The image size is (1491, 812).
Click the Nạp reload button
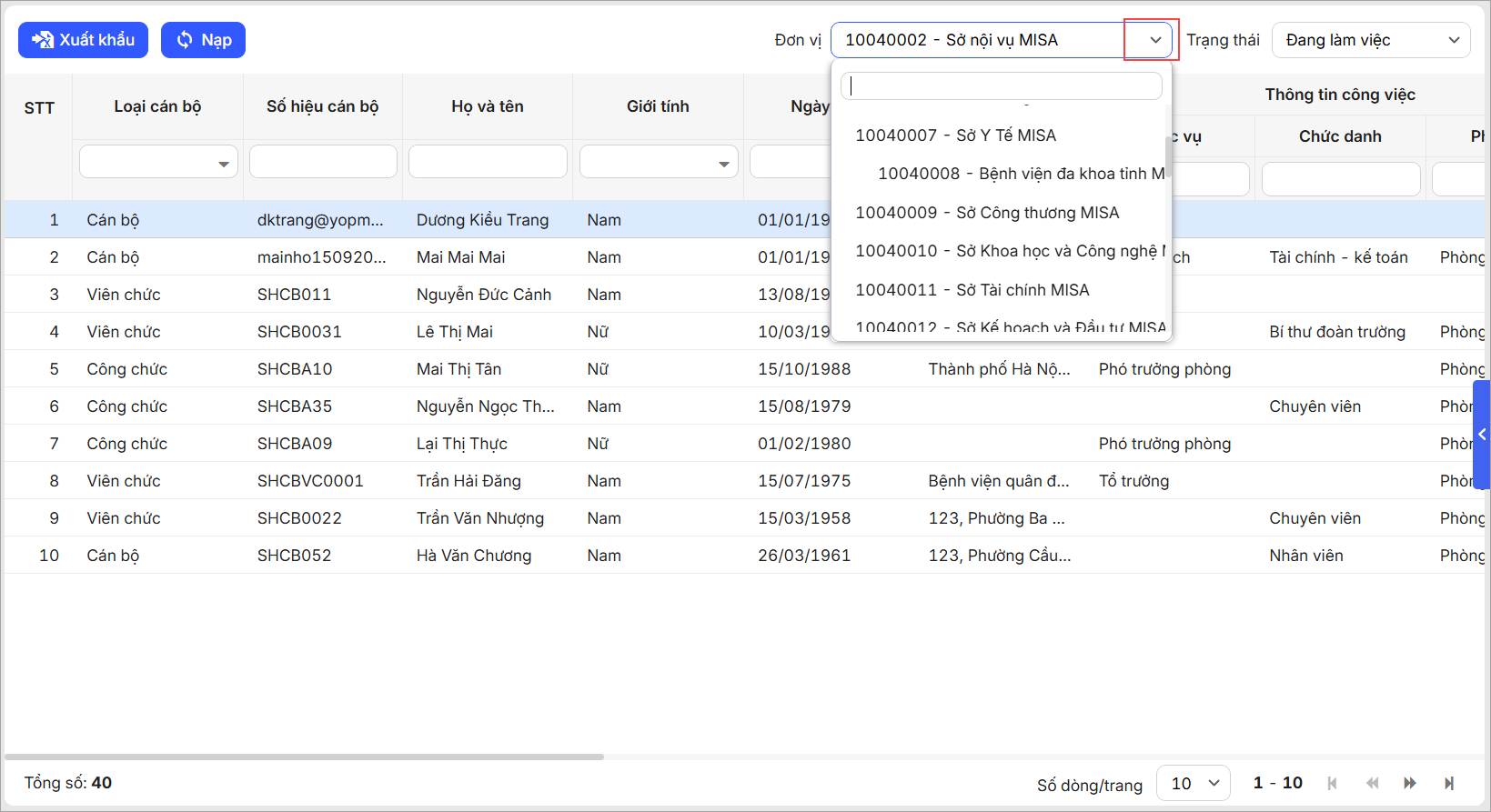[x=203, y=40]
